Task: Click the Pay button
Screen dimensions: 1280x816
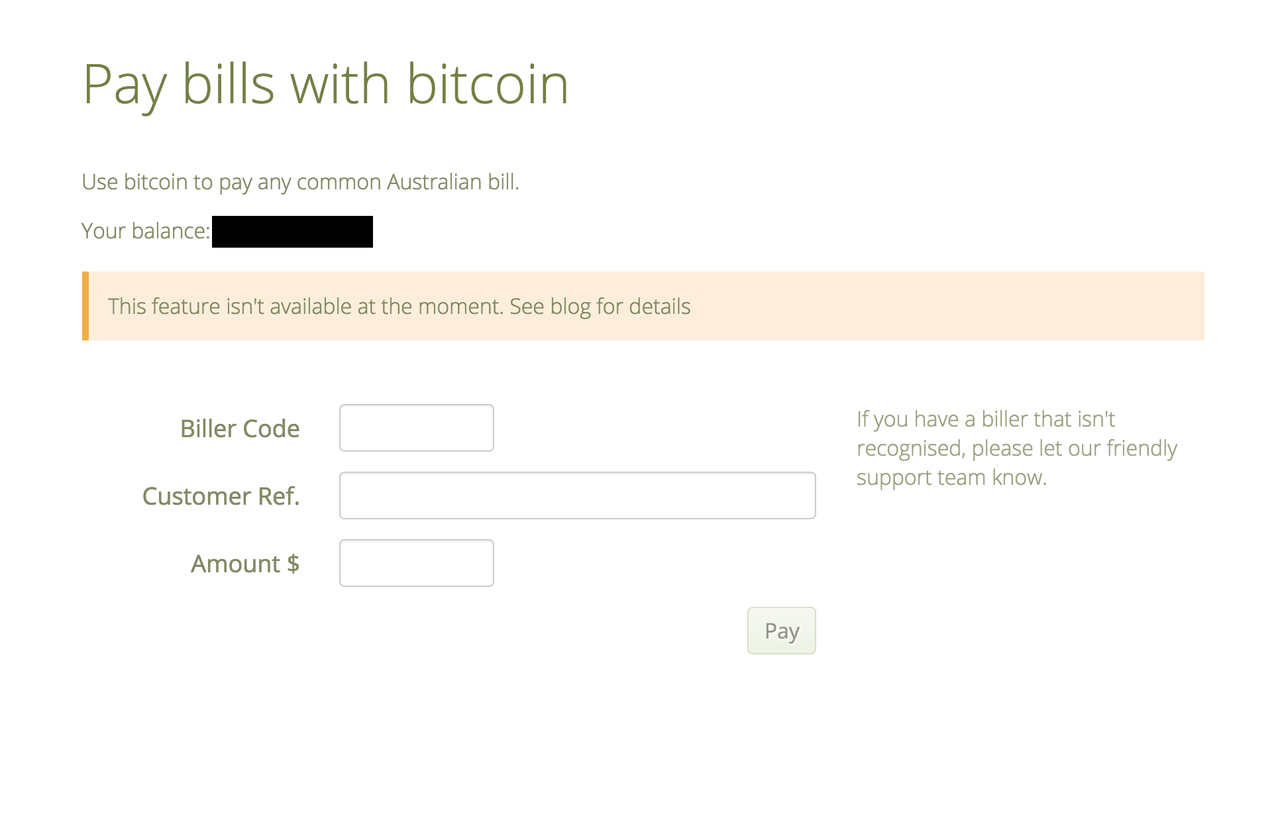Action: coord(781,631)
